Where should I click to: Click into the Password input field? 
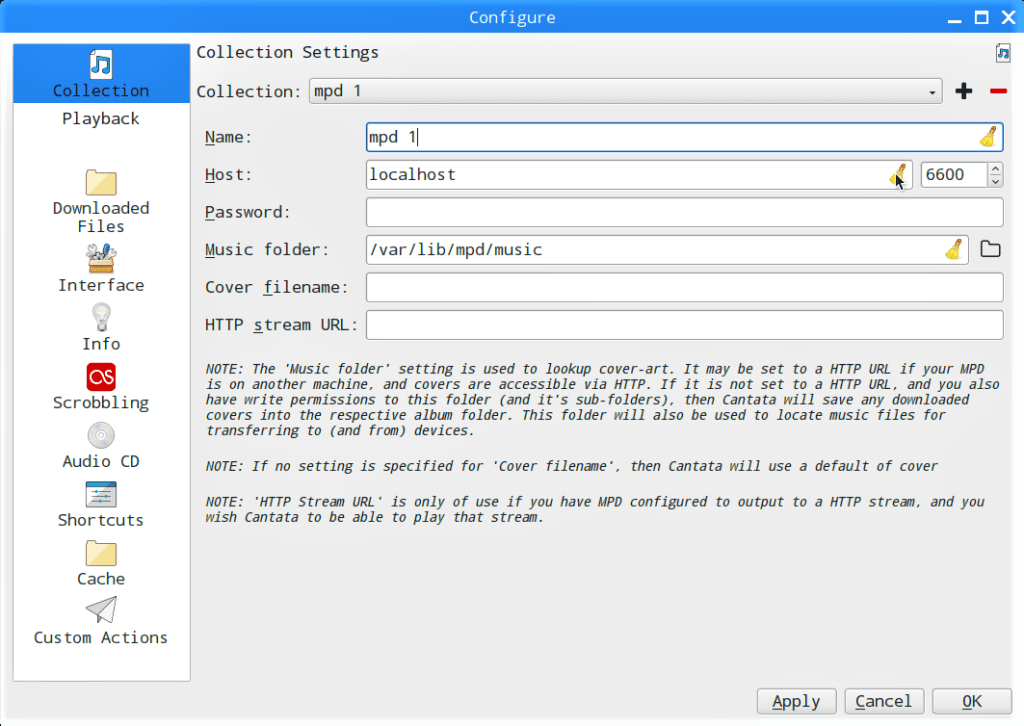pos(684,212)
